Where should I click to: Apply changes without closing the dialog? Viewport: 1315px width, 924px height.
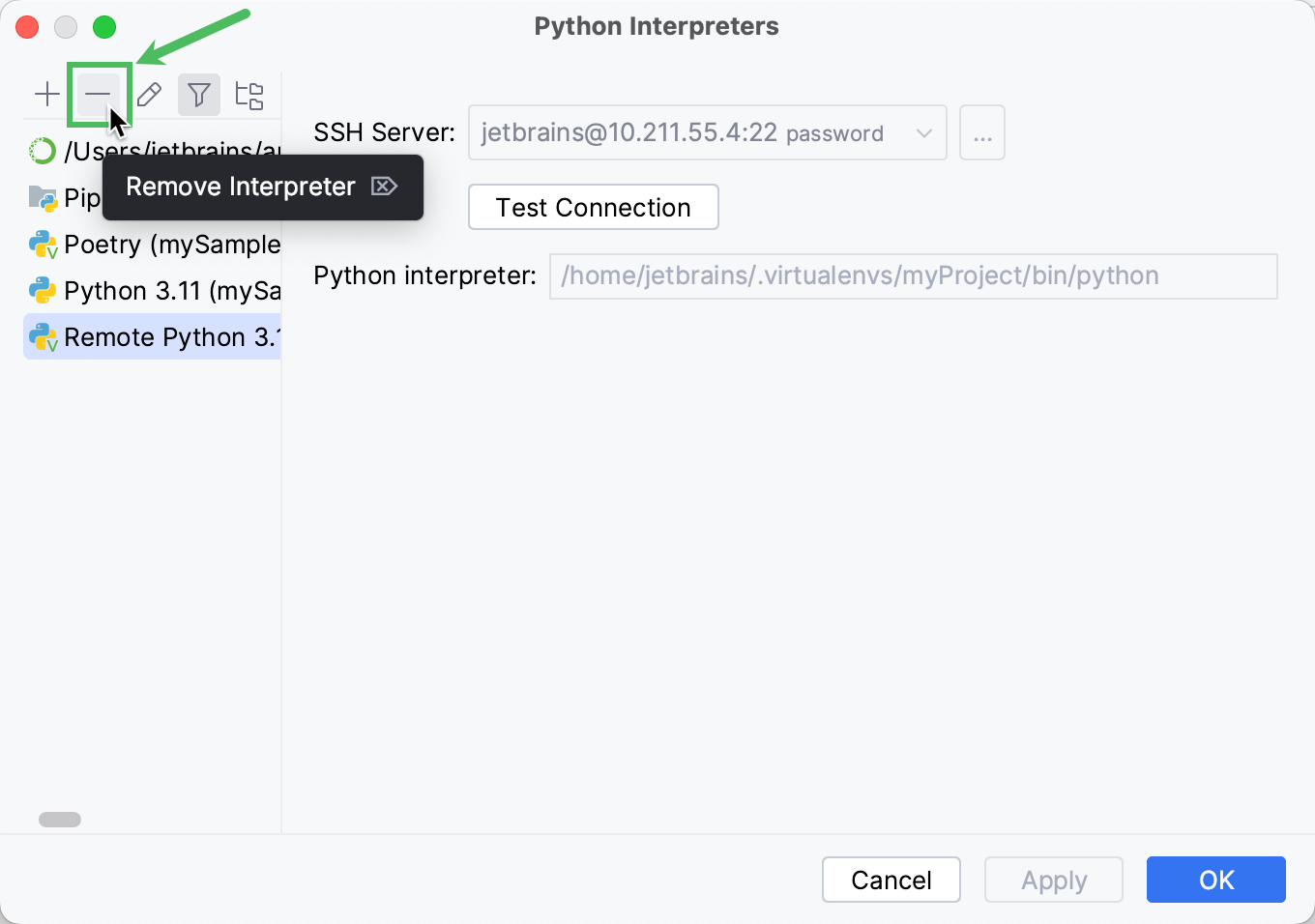[x=1053, y=880]
